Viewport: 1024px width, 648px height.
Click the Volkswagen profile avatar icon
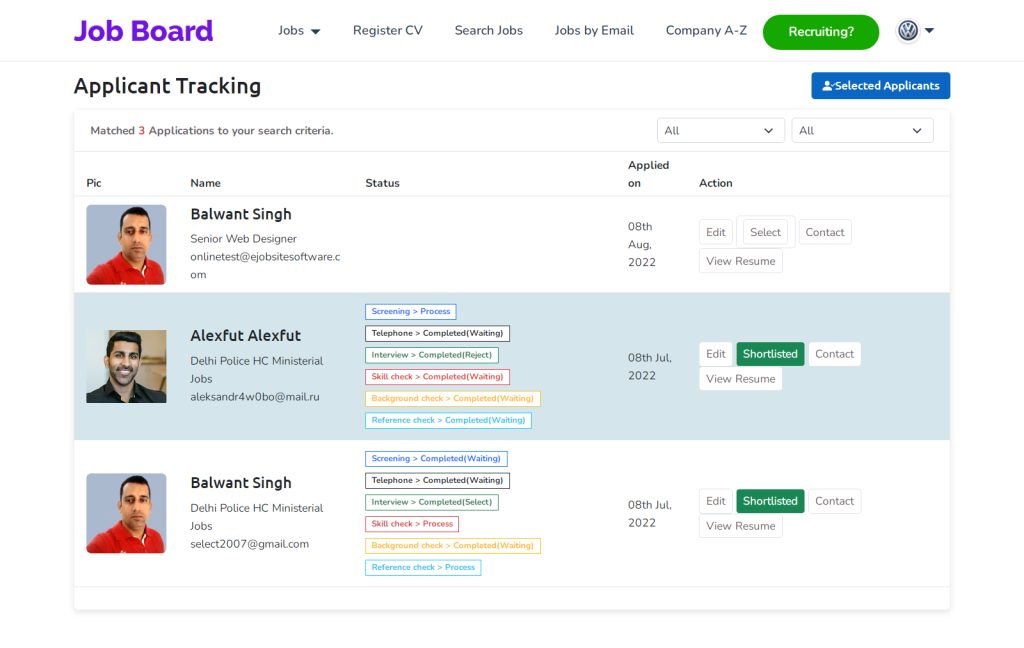[906, 30]
